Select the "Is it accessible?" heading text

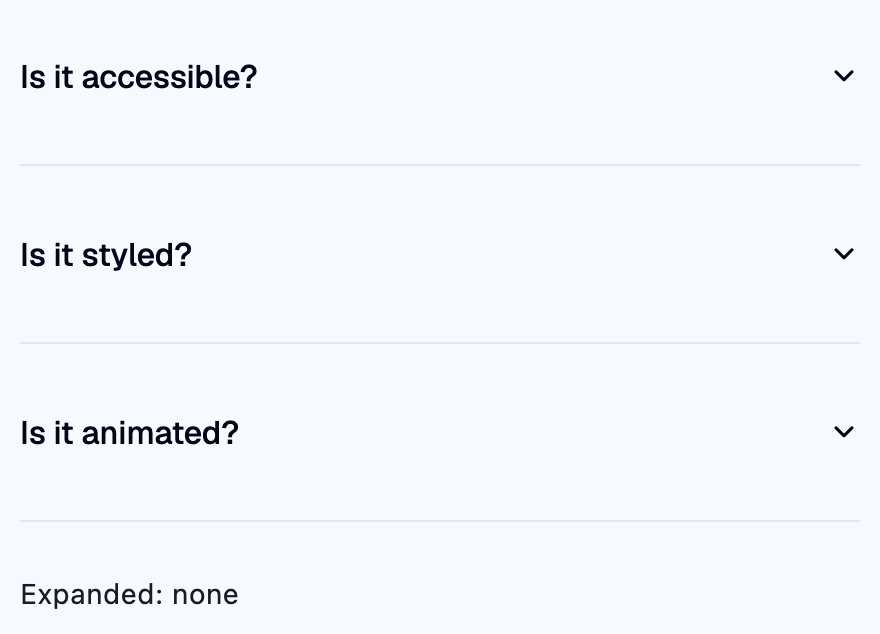point(139,77)
